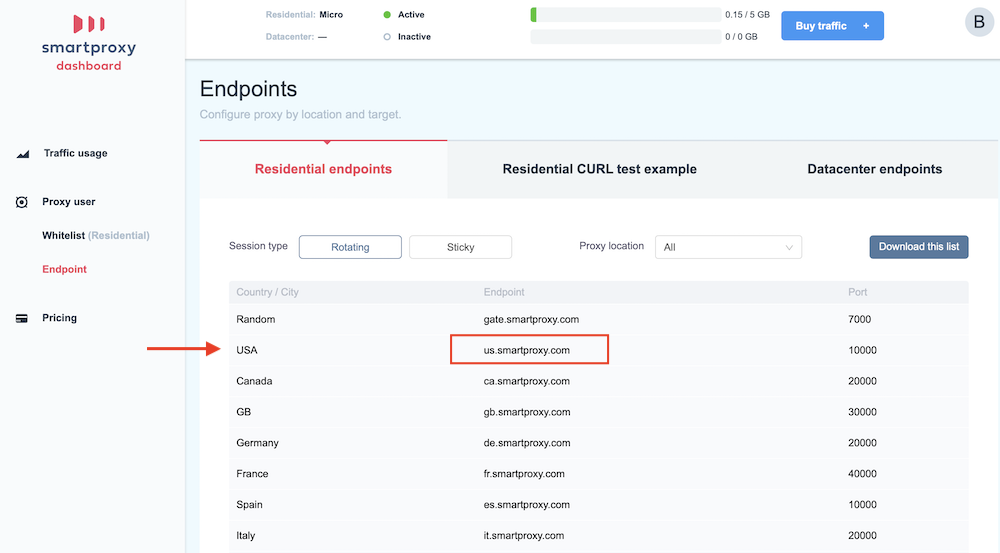Go to Endpoint in the sidebar

click(64, 270)
